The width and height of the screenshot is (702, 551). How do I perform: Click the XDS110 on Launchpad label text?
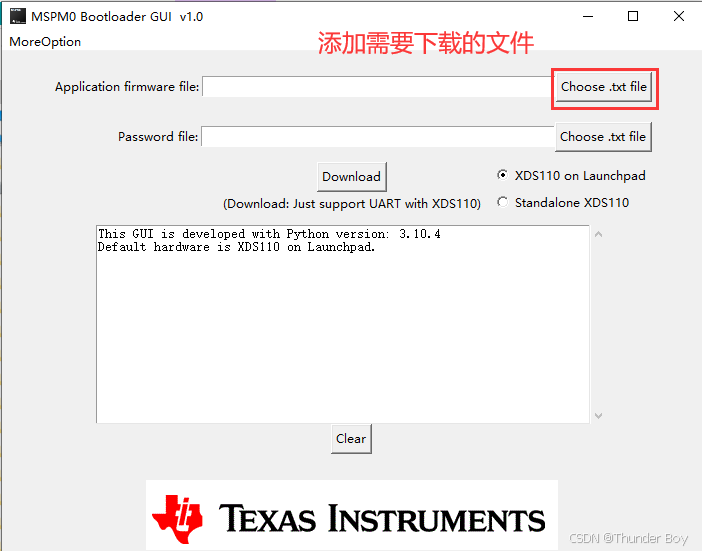click(x=580, y=175)
